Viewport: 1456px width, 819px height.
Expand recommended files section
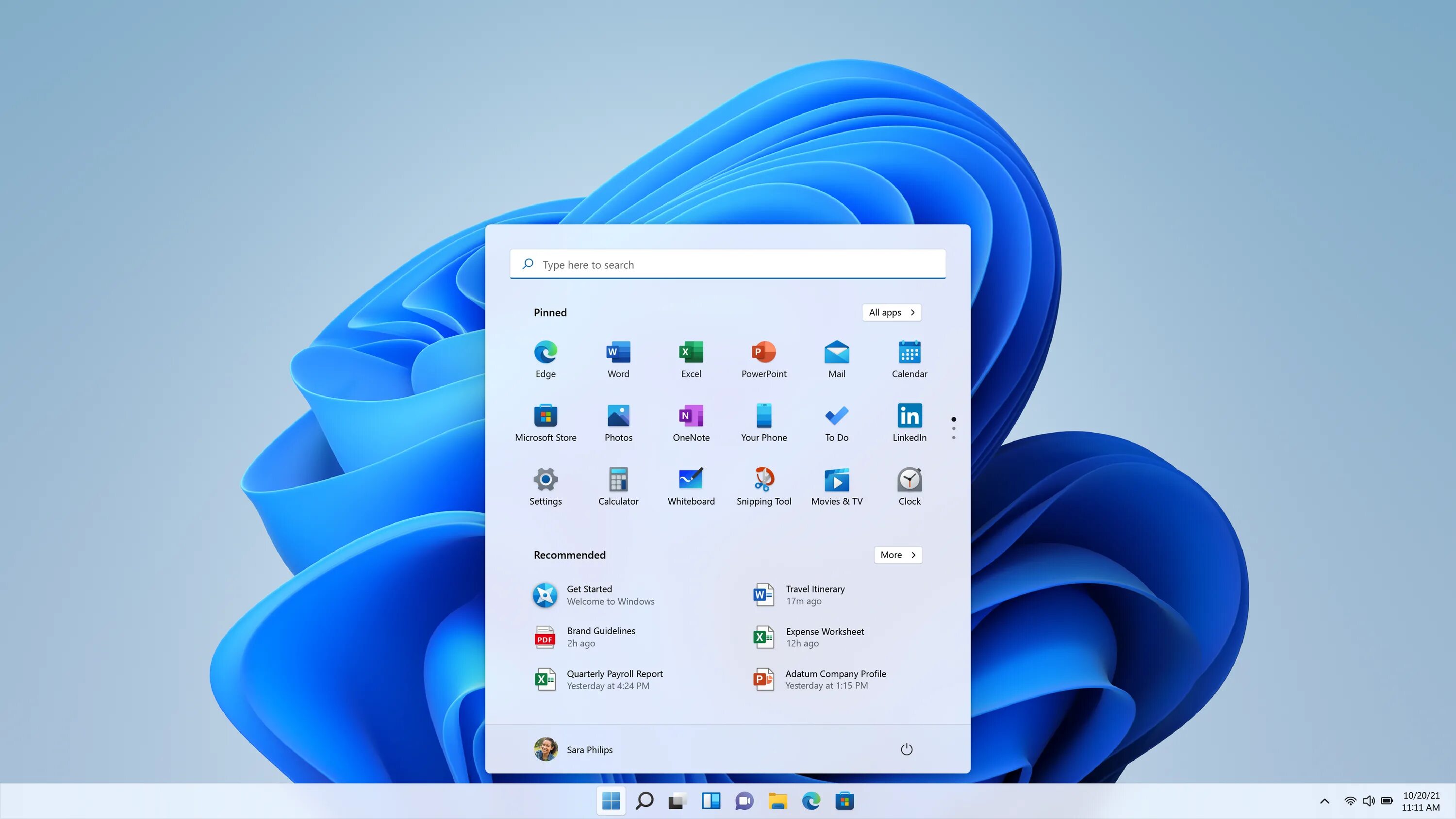click(896, 554)
